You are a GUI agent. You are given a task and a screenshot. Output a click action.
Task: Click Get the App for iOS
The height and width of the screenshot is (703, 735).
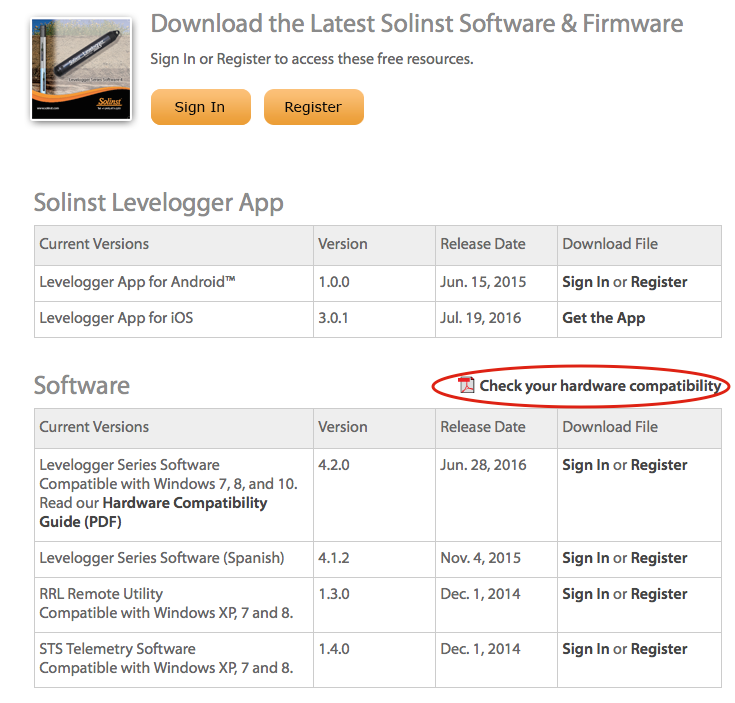[x=604, y=318]
